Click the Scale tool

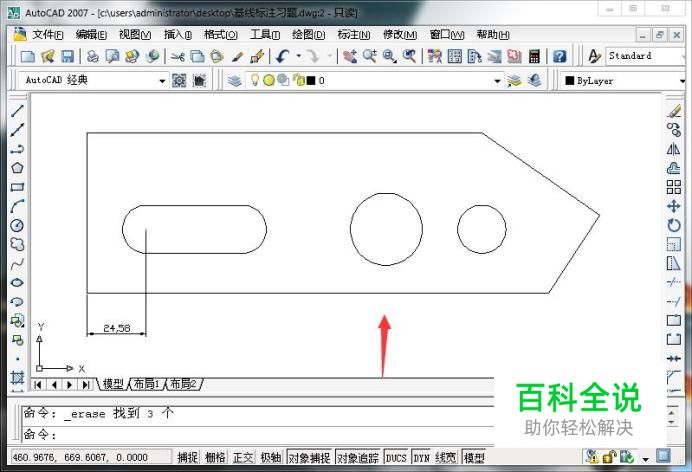point(673,244)
